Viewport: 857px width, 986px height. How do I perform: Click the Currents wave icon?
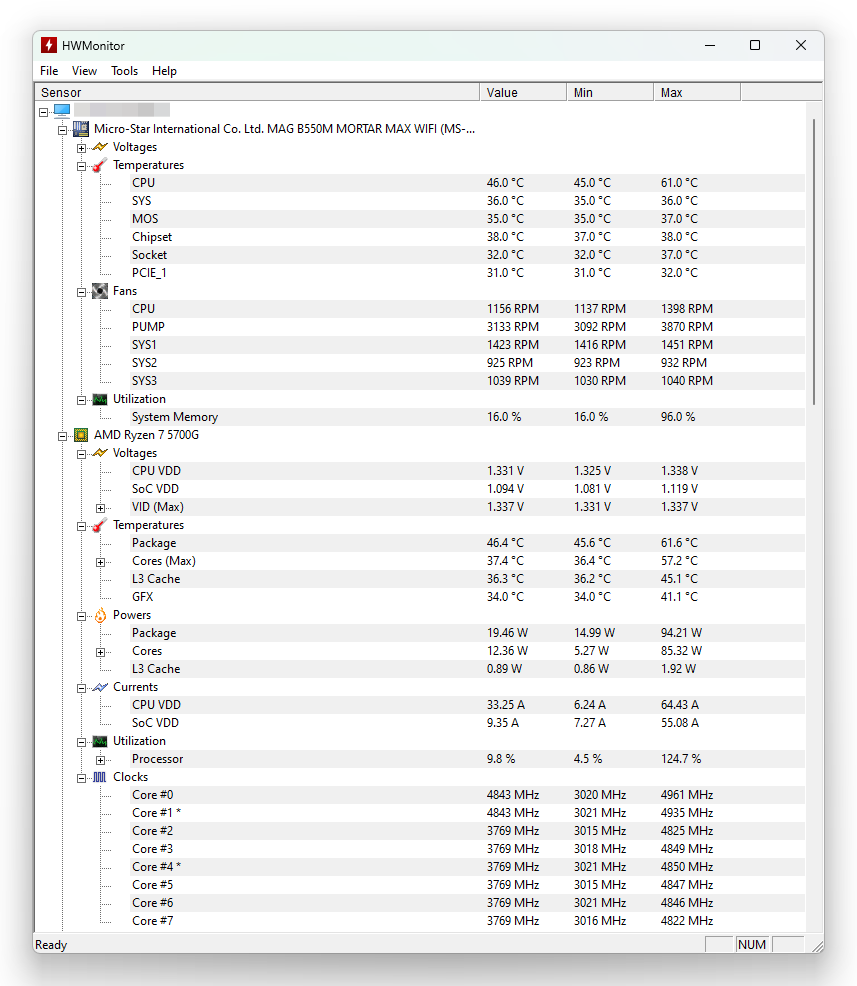click(x=100, y=687)
